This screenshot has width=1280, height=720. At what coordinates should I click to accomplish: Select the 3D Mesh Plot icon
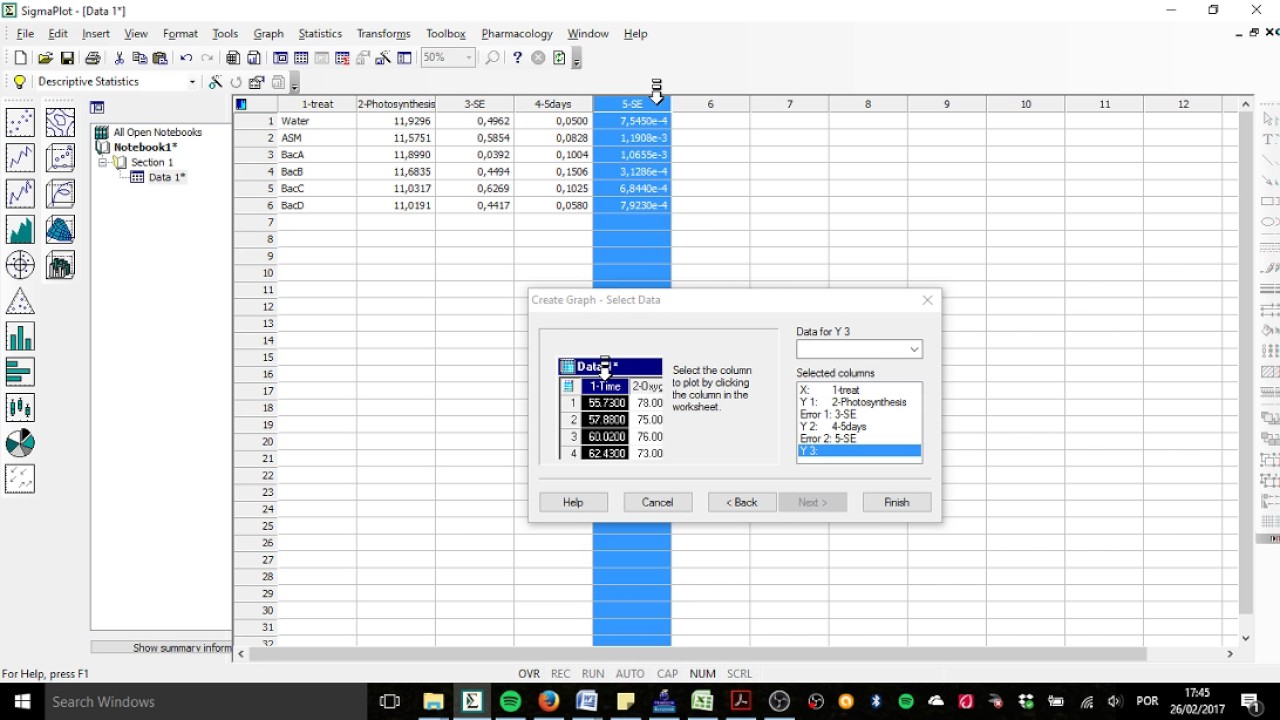pos(60,230)
